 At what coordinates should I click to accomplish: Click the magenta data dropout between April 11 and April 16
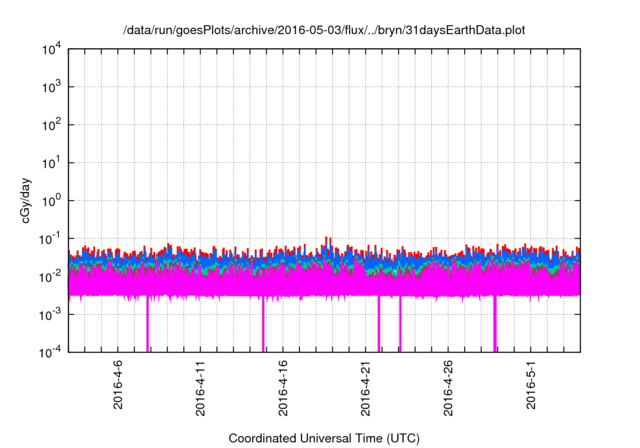pos(263,324)
